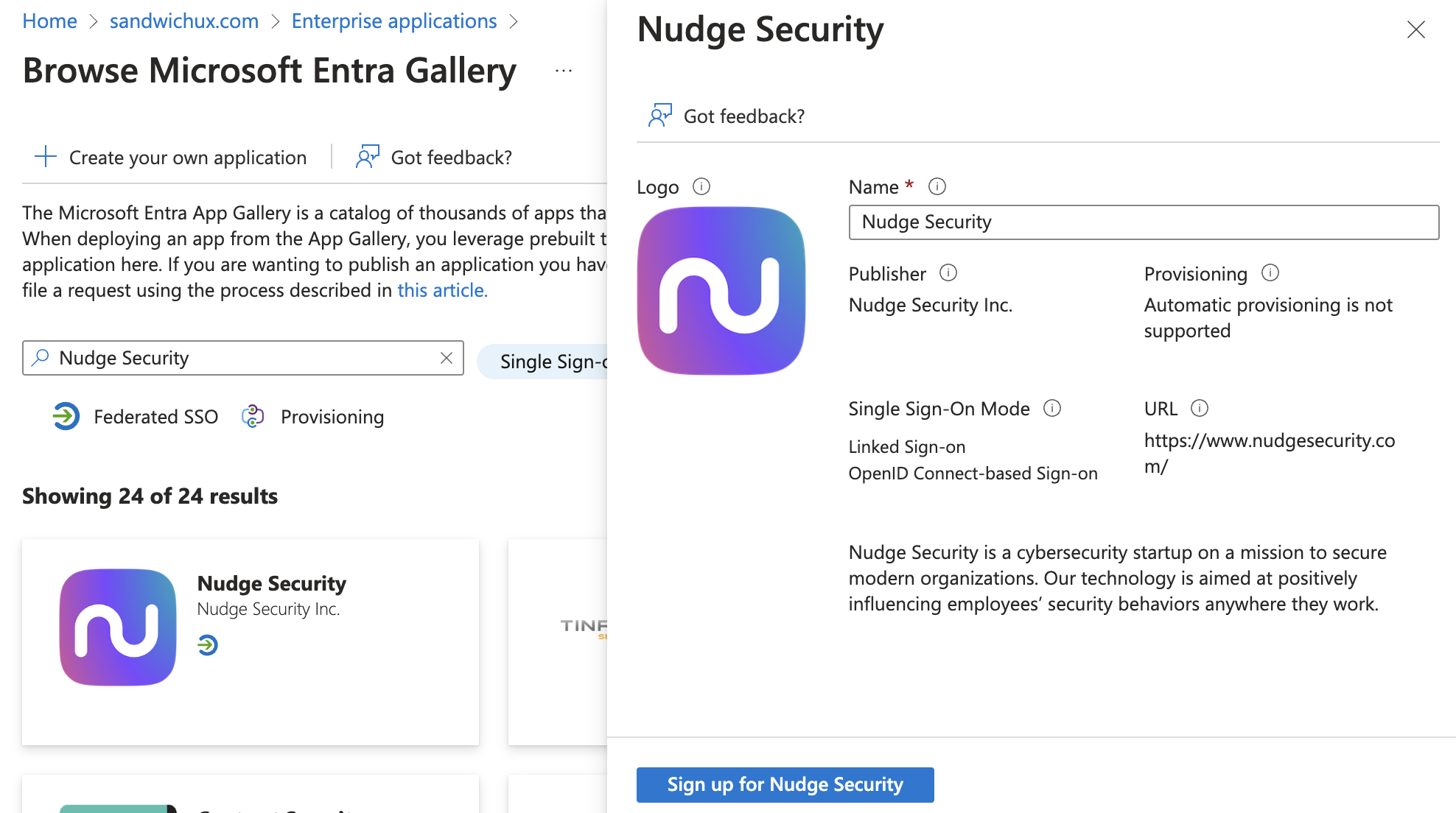Click the Publisher info icon
The width and height of the screenshot is (1456, 813).
948,273
